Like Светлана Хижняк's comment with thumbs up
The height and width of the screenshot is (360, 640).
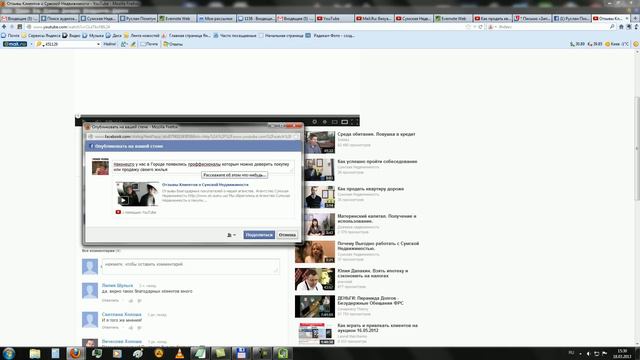coord(131,327)
